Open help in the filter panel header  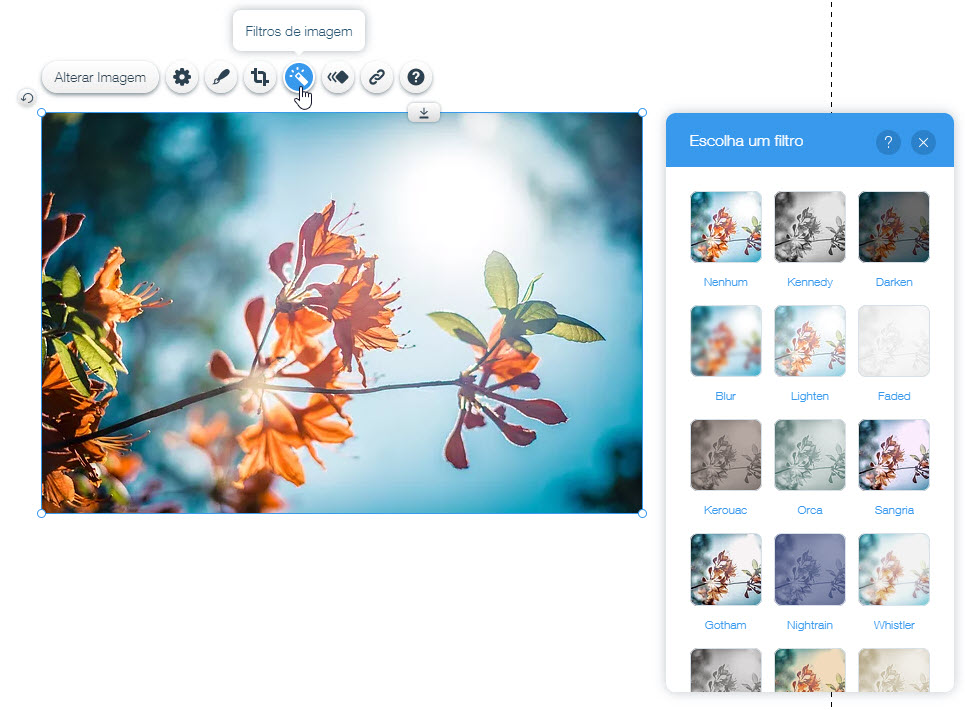[x=888, y=142]
